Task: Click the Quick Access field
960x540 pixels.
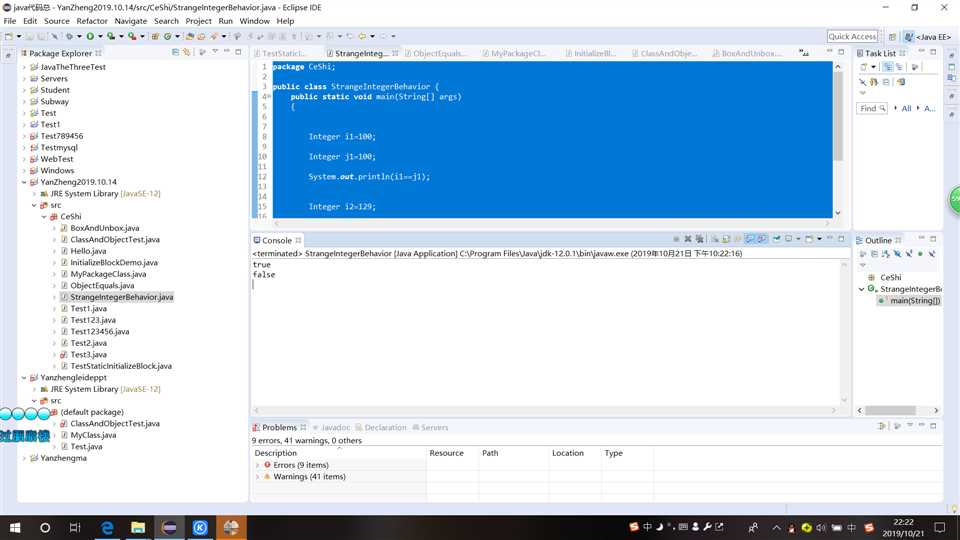Action: (x=852, y=37)
